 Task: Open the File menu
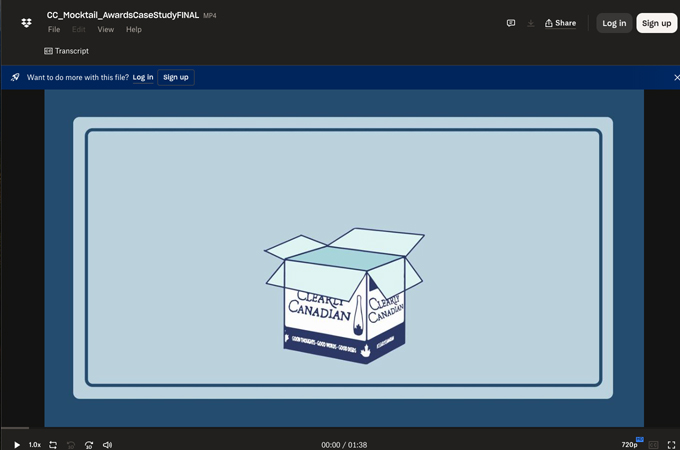pos(54,29)
